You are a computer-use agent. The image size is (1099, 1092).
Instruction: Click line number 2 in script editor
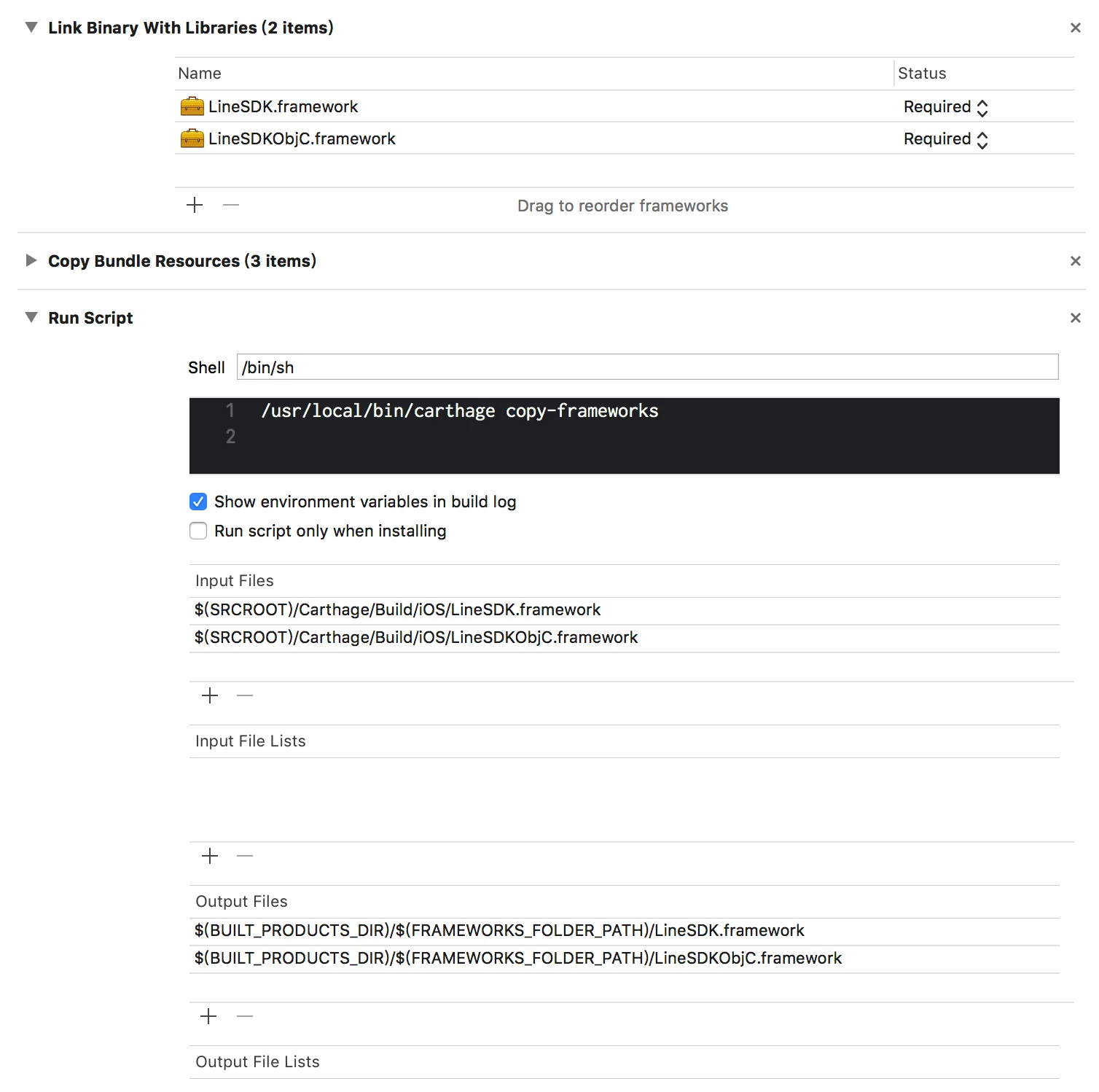230,437
